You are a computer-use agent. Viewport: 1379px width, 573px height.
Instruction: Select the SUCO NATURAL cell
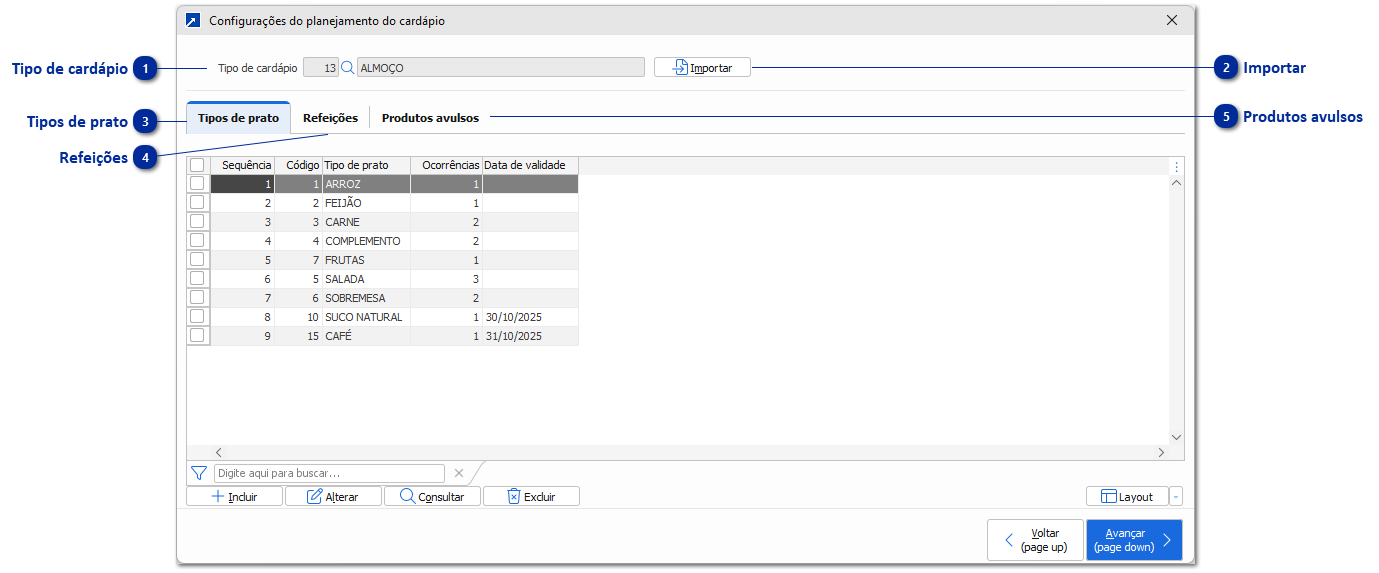point(366,317)
